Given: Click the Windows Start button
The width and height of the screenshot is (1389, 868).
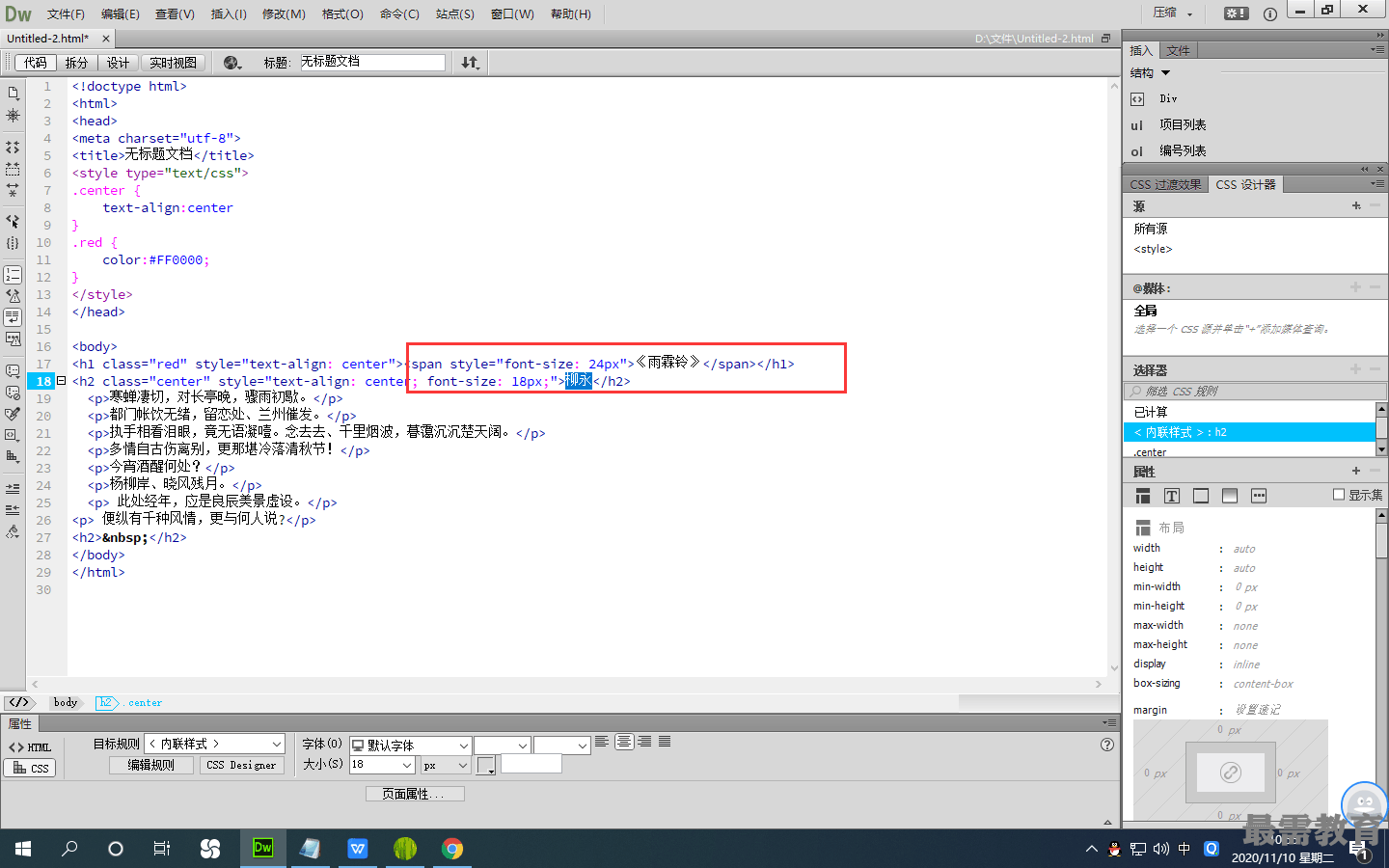Looking at the screenshot, I should pyautogui.click(x=23, y=848).
